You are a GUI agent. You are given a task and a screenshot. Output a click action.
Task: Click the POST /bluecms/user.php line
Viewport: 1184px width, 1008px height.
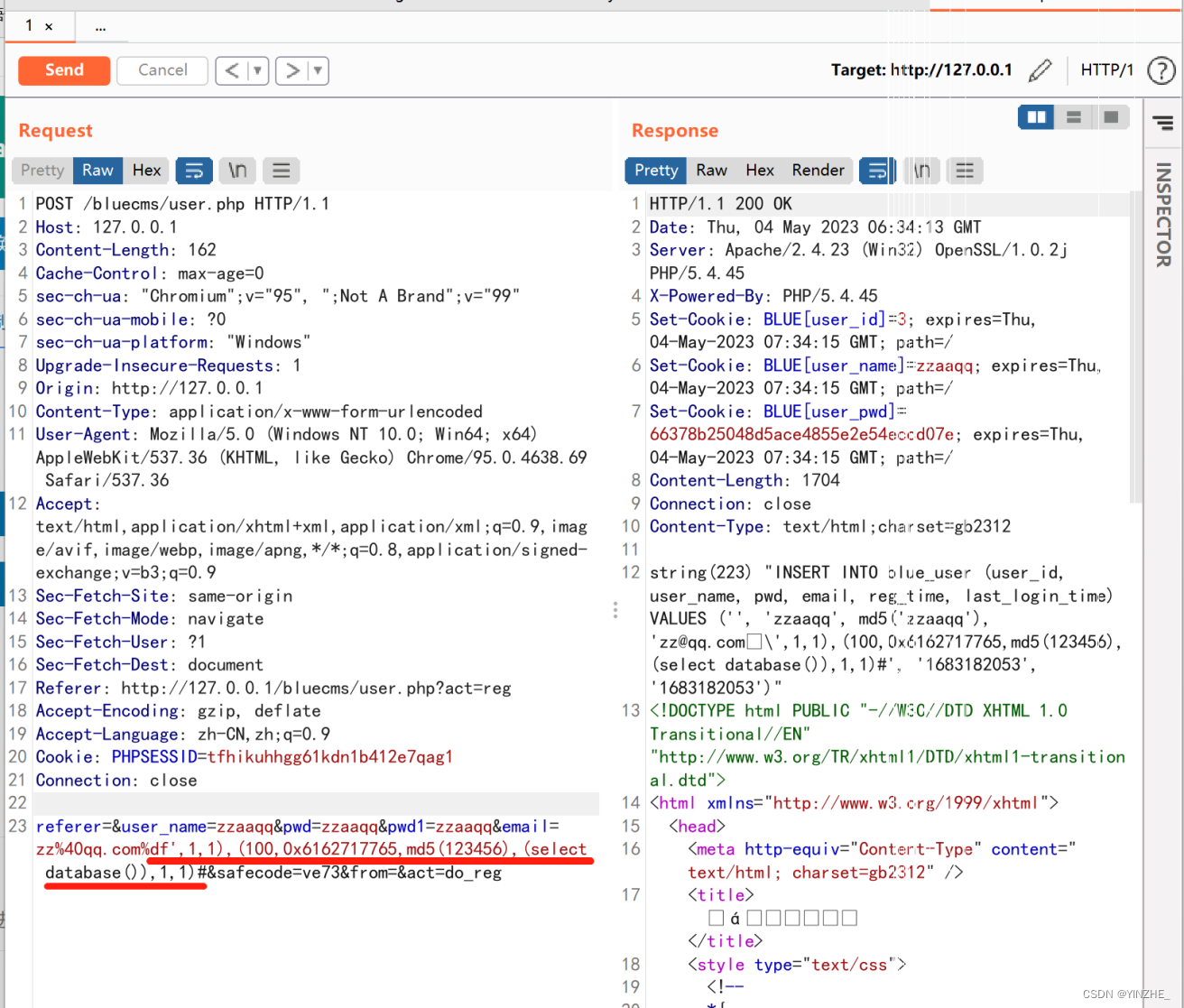pos(182,204)
